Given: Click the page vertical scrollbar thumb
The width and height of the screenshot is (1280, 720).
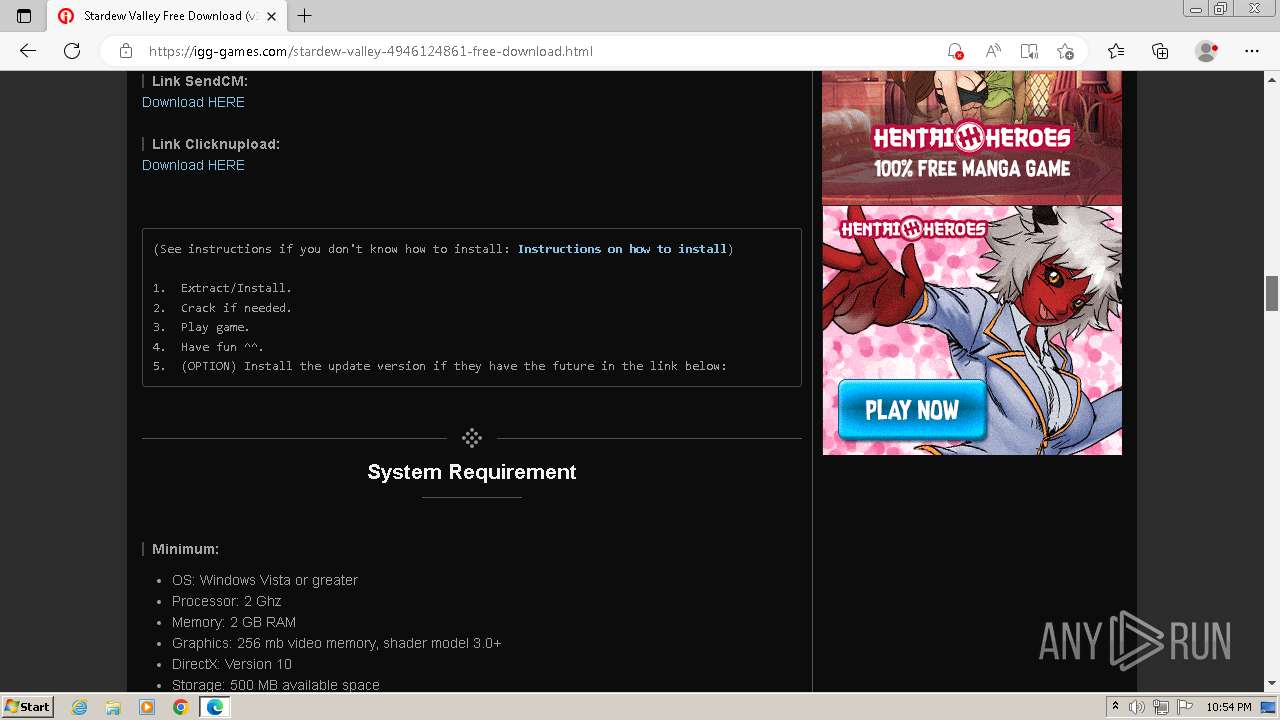Looking at the screenshot, I should pos(1272,293).
